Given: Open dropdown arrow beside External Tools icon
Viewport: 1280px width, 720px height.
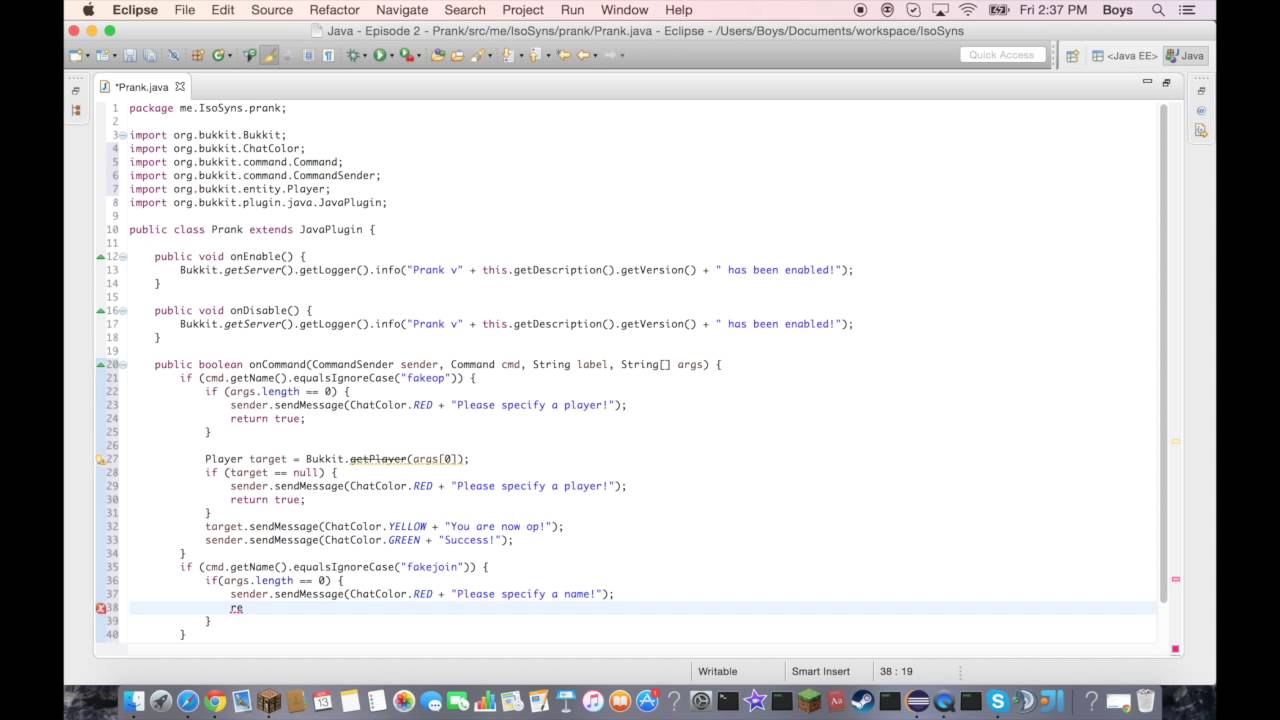Looking at the screenshot, I should tap(419, 56).
